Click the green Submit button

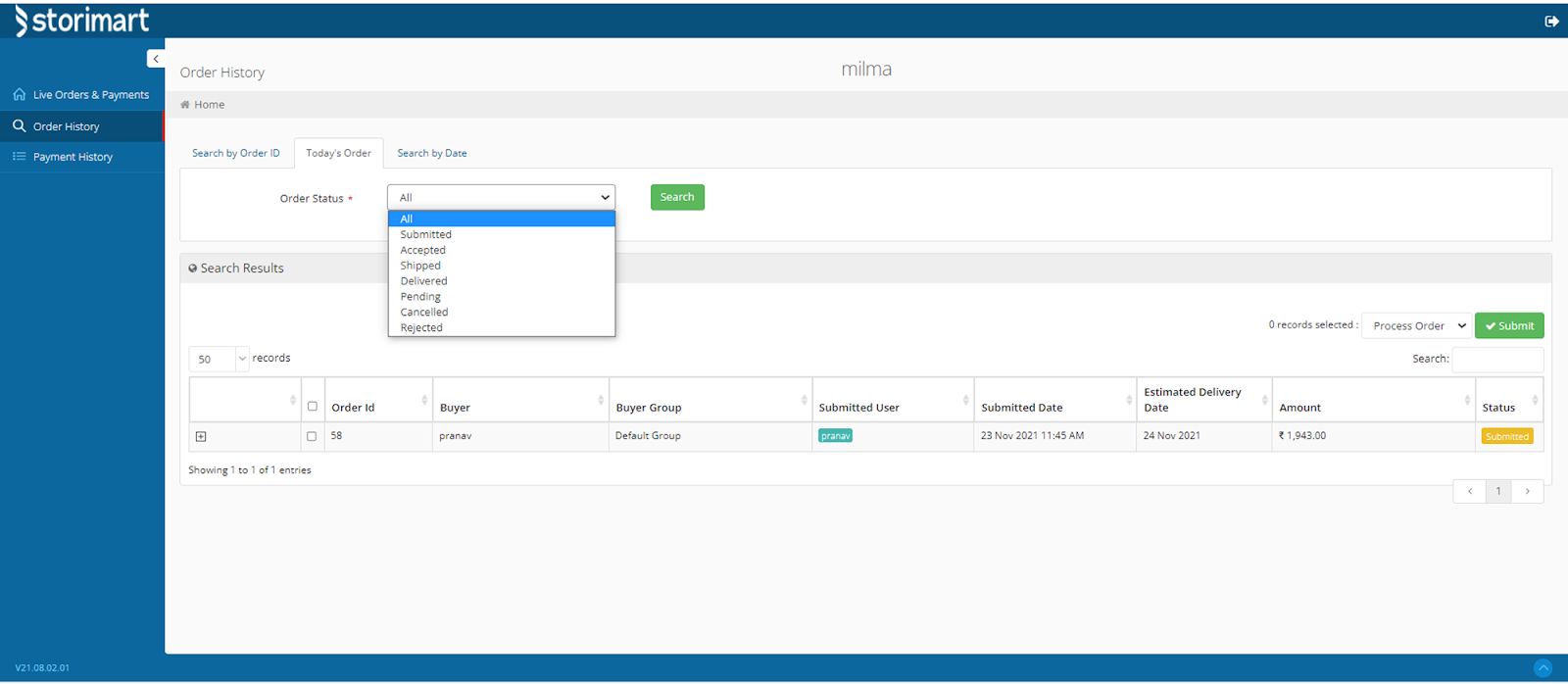pos(1509,325)
